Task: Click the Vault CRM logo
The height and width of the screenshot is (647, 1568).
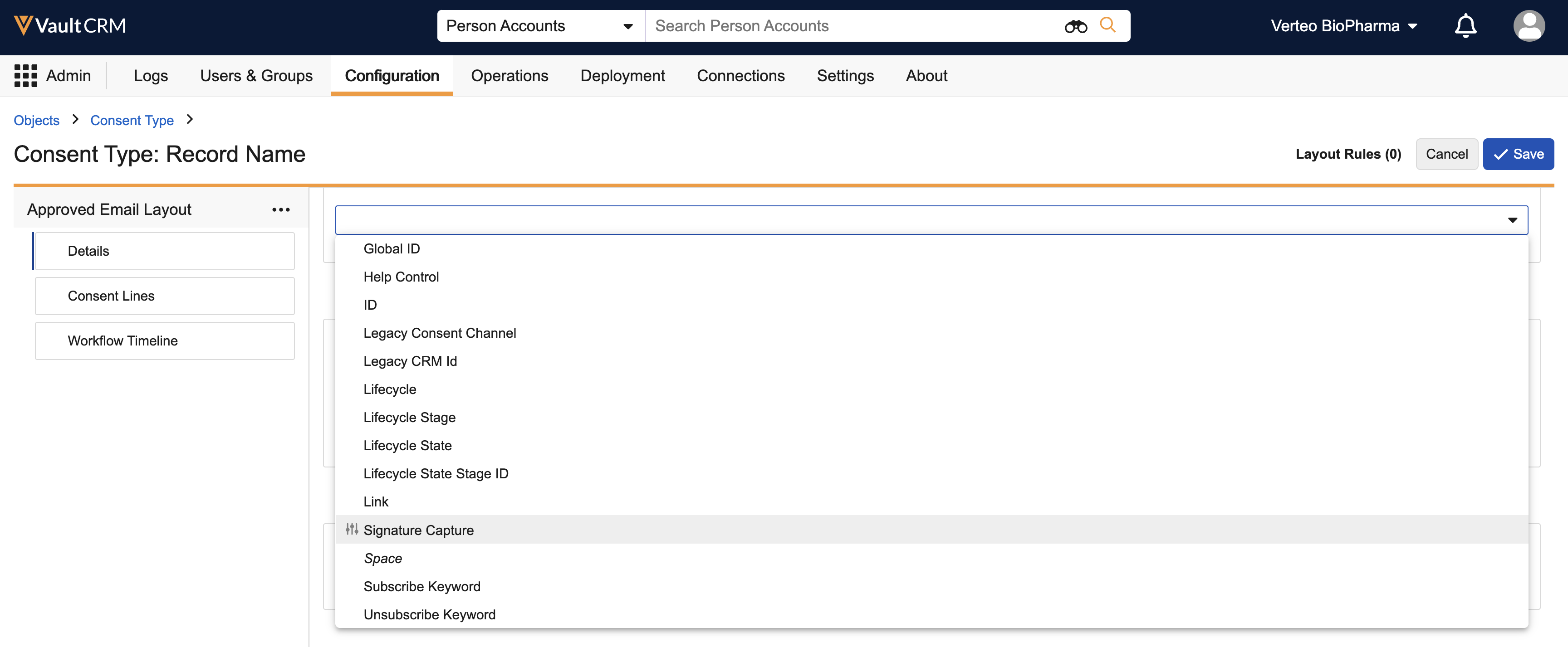Action: [x=69, y=25]
